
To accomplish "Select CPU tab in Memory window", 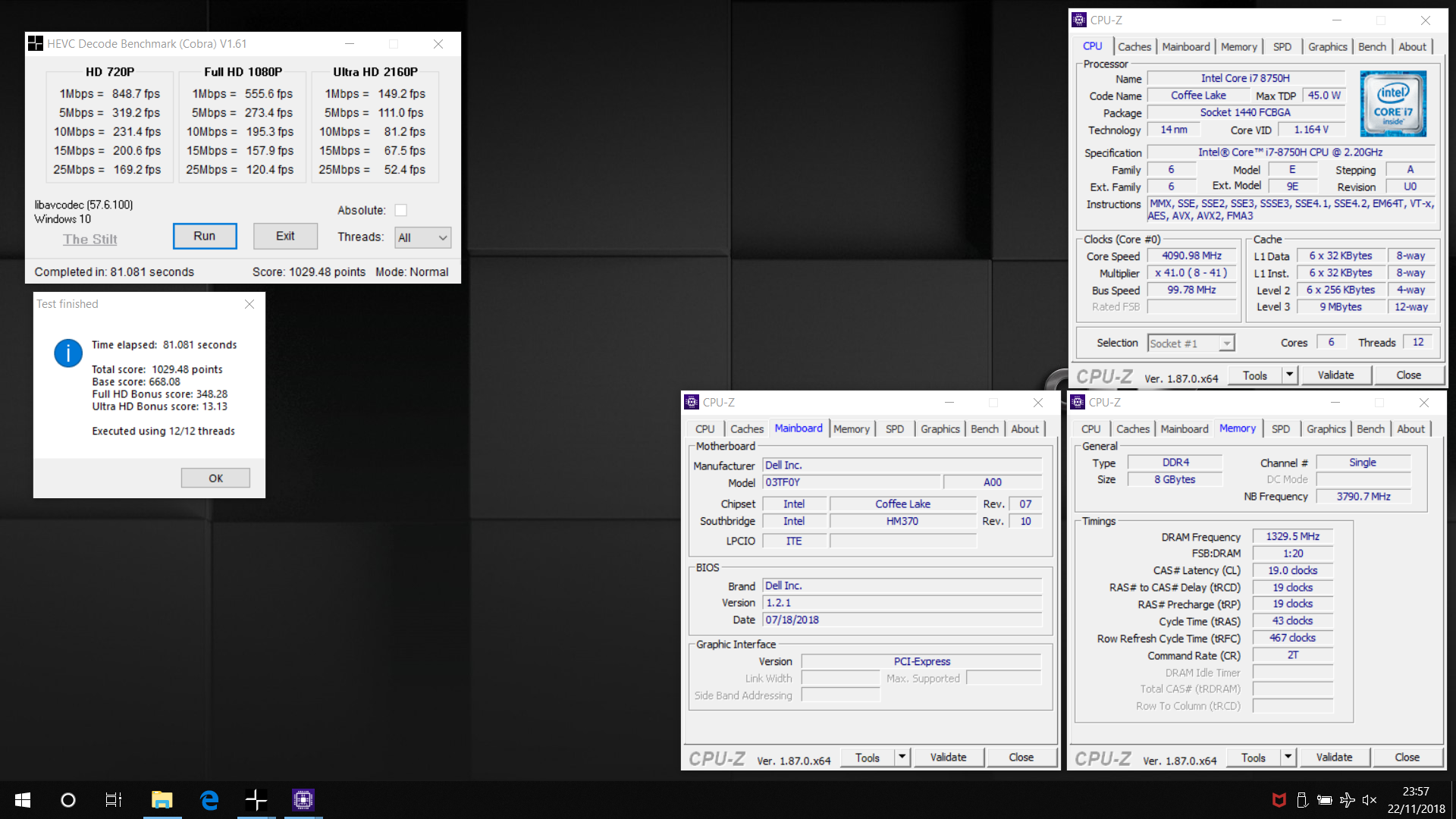I will click(x=1090, y=429).
